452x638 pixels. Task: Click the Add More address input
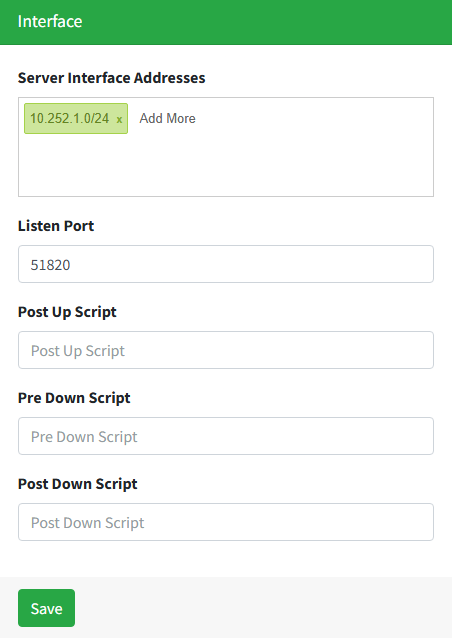[168, 118]
